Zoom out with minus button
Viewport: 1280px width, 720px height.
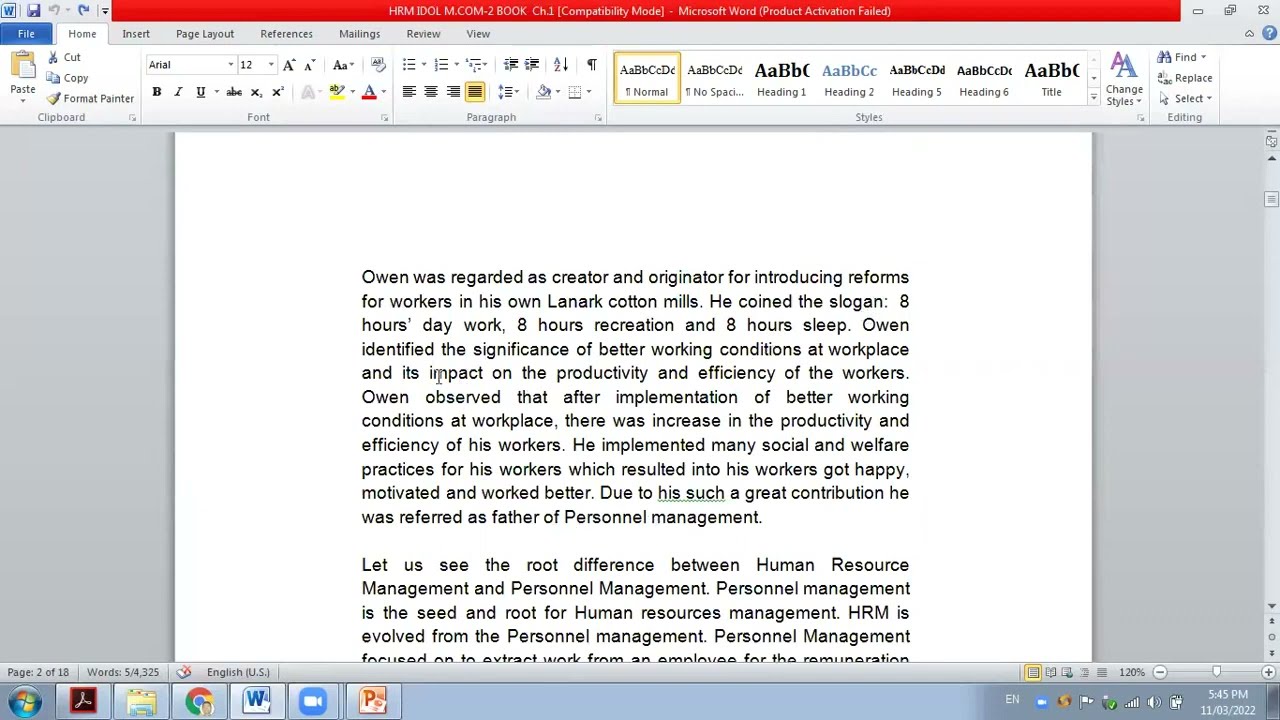click(x=1160, y=673)
